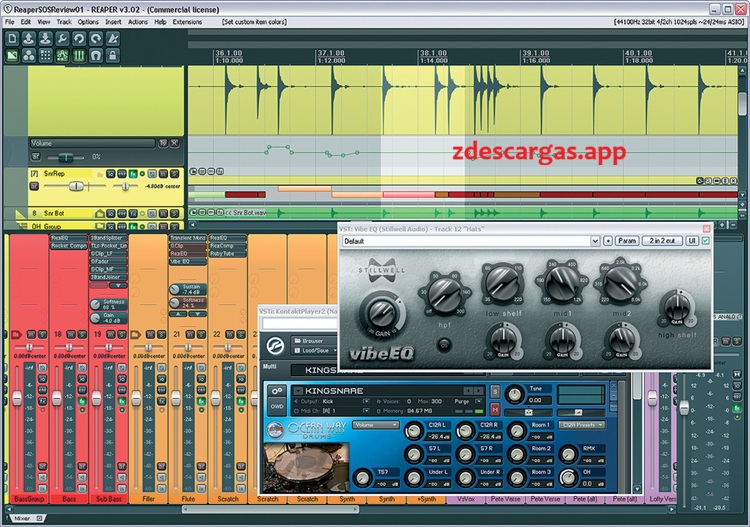Toggle the auto-crossfade toolbar icon
This screenshot has width=750, height=527.
click(x=12, y=55)
